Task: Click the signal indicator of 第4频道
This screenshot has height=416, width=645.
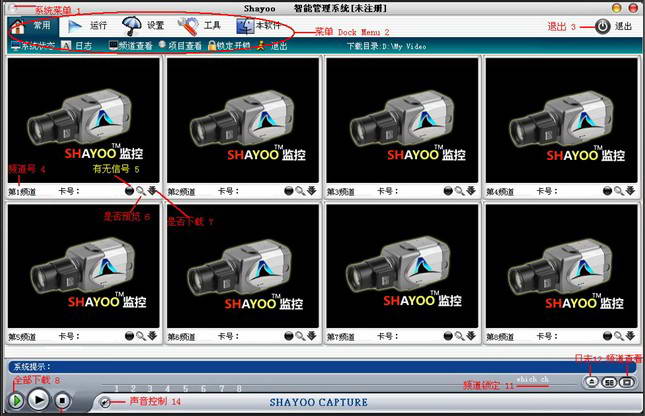Action: [x=608, y=191]
